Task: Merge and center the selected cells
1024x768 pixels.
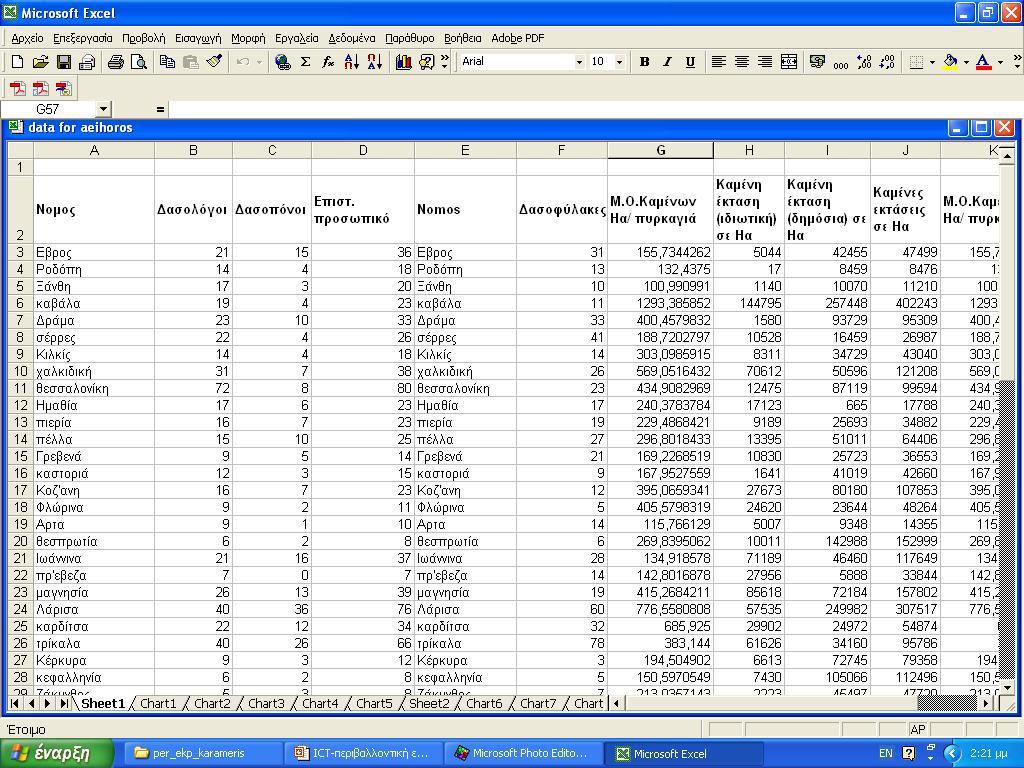Action: [789, 62]
